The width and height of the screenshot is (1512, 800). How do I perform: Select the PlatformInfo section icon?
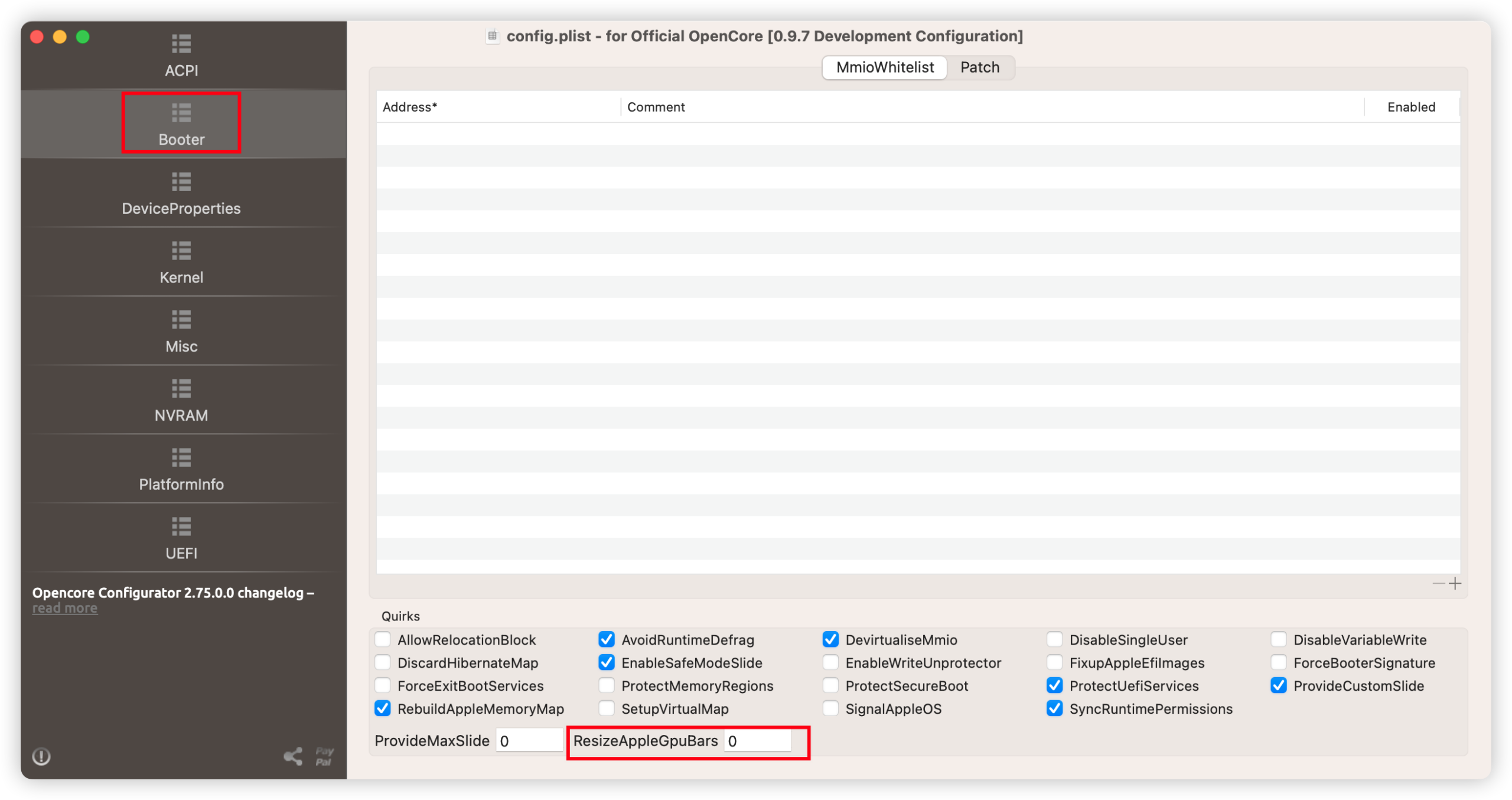point(181,458)
